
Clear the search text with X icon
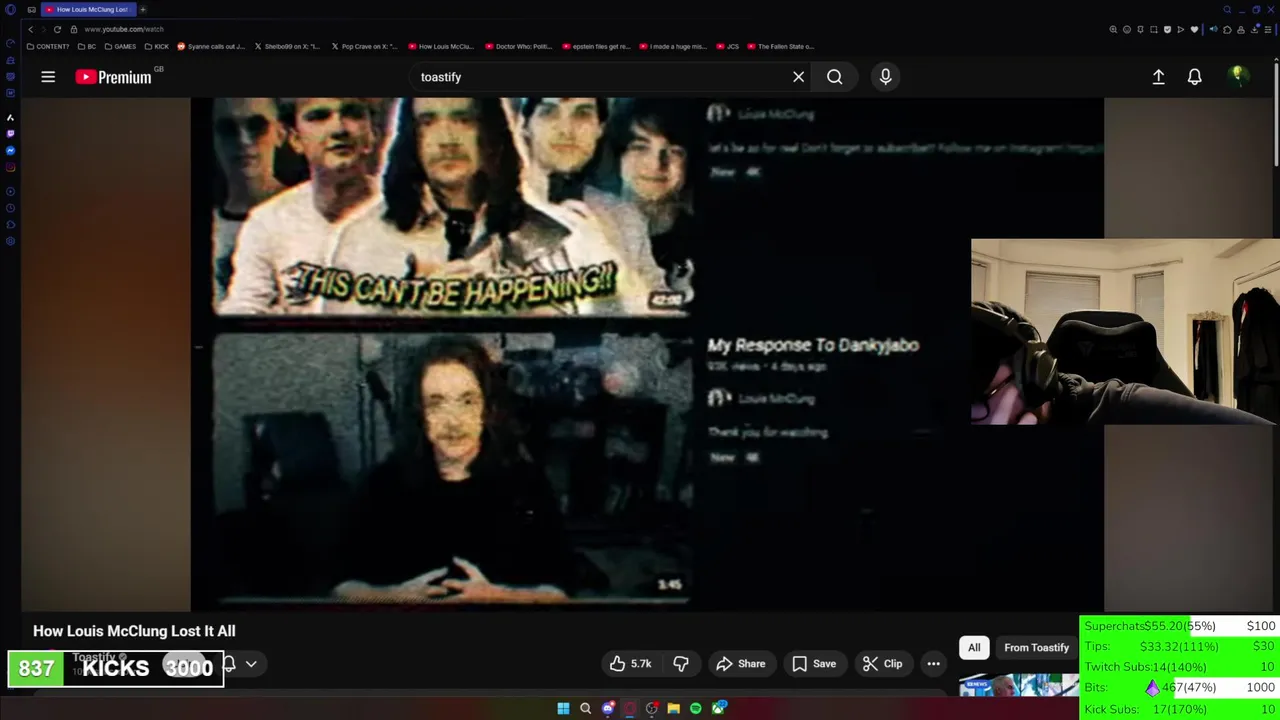[798, 77]
